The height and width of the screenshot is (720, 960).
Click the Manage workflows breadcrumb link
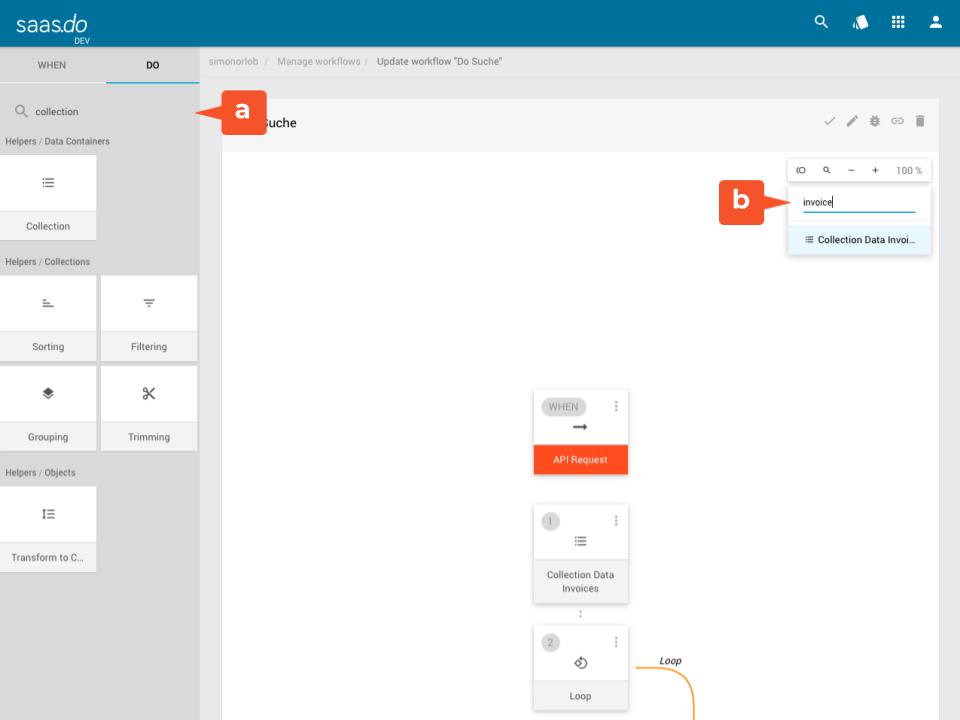(x=318, y=62)
